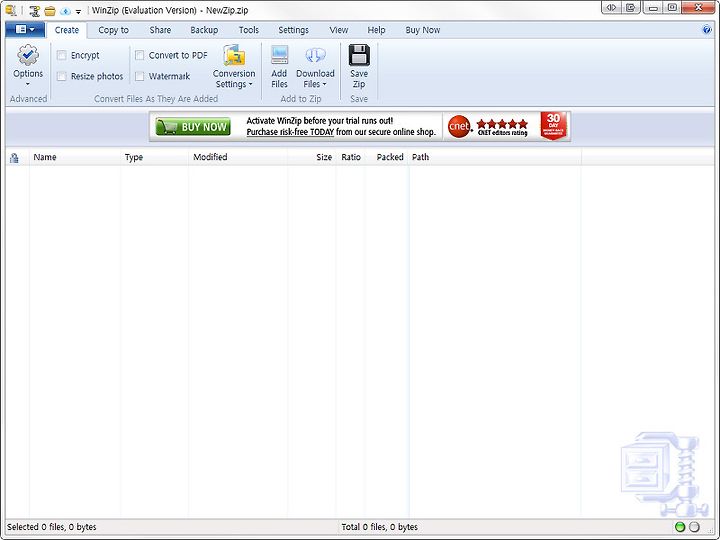Click the CNET editors rating badge
This screenshot has width=720, height=540.
point(488,127)
